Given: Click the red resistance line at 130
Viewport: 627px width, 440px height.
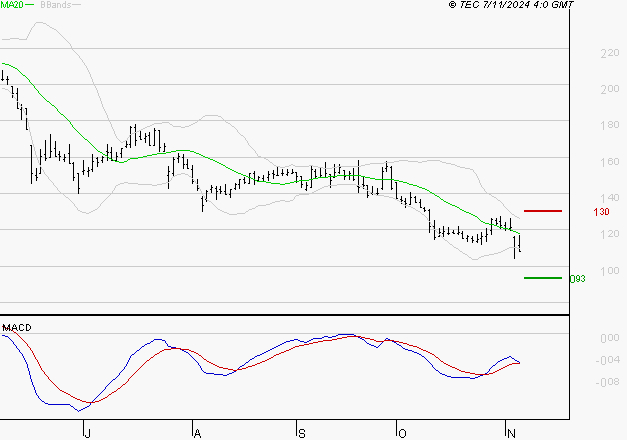Looking at the screenshot, I should click(543, 211).
